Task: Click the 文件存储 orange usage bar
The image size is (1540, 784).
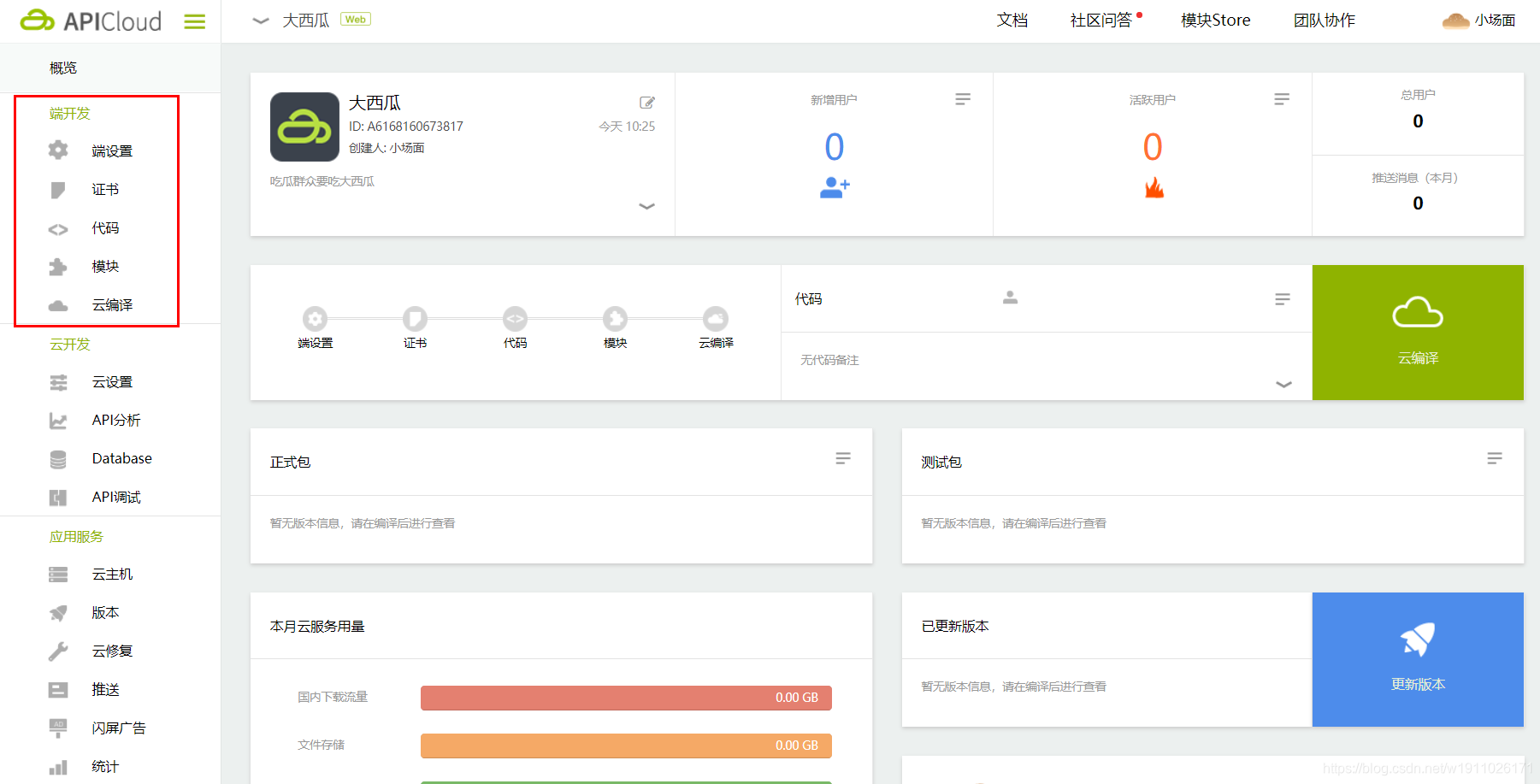Action: point(626,746)
